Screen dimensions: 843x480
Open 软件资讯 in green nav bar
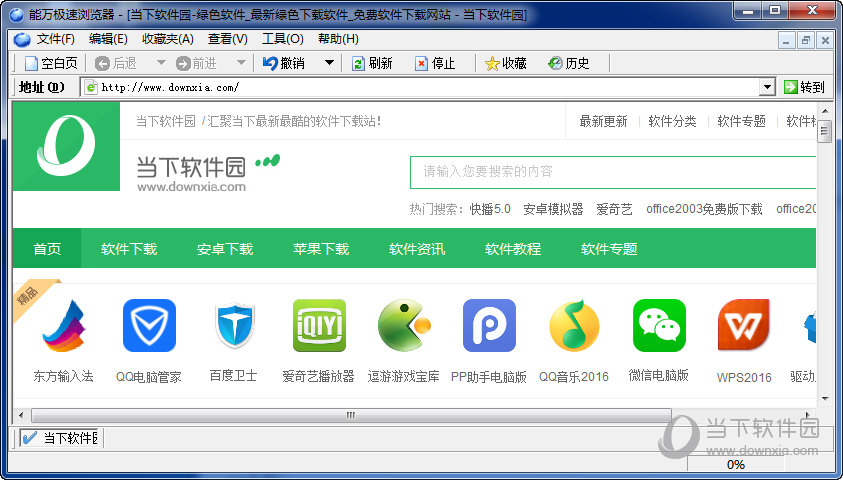[x=417, y=248]
